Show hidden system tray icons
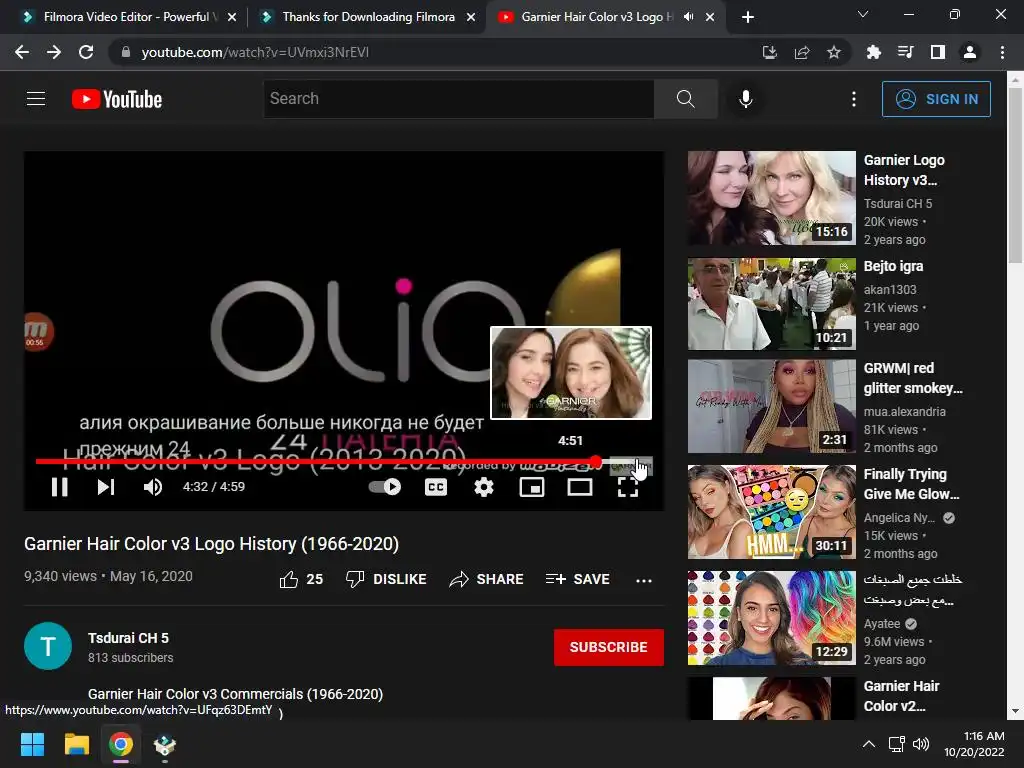 [869, 744]
